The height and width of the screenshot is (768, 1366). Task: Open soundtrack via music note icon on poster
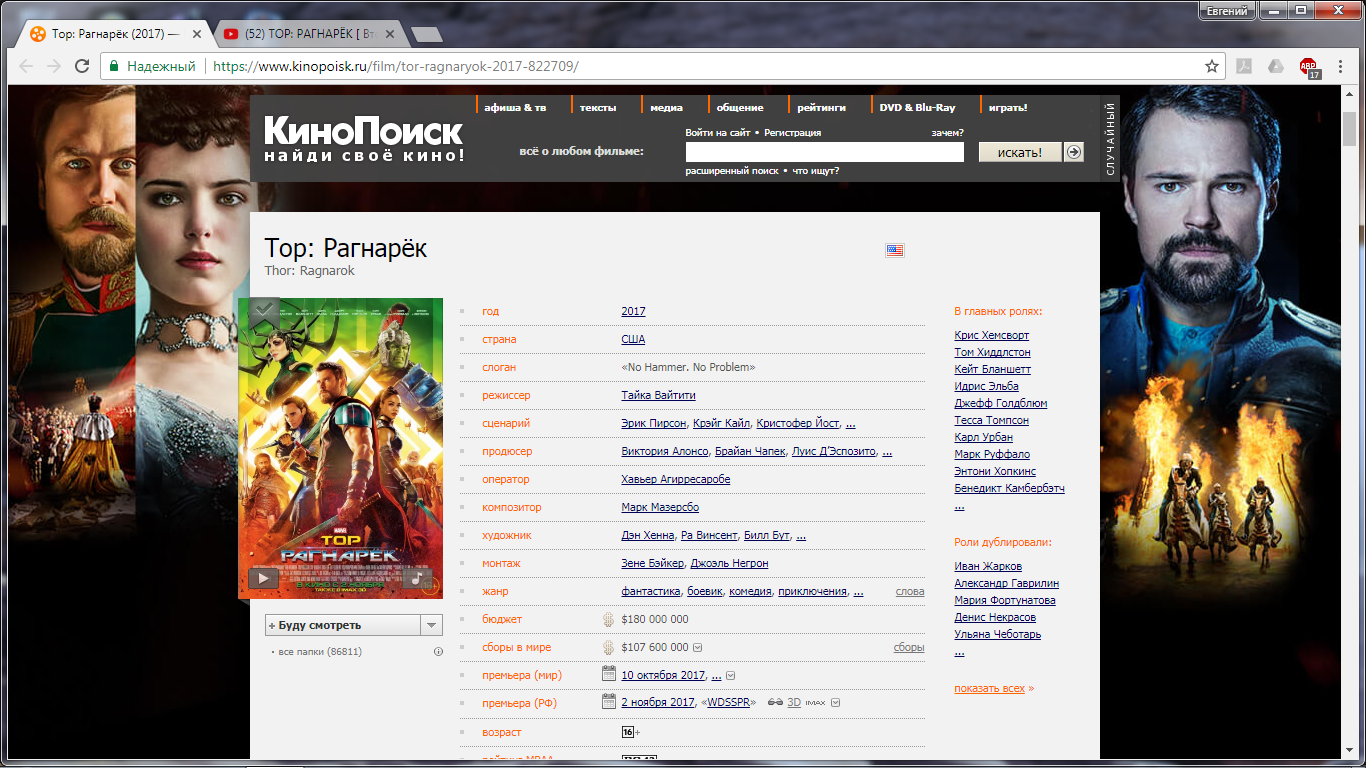click(x=417, y=578)
